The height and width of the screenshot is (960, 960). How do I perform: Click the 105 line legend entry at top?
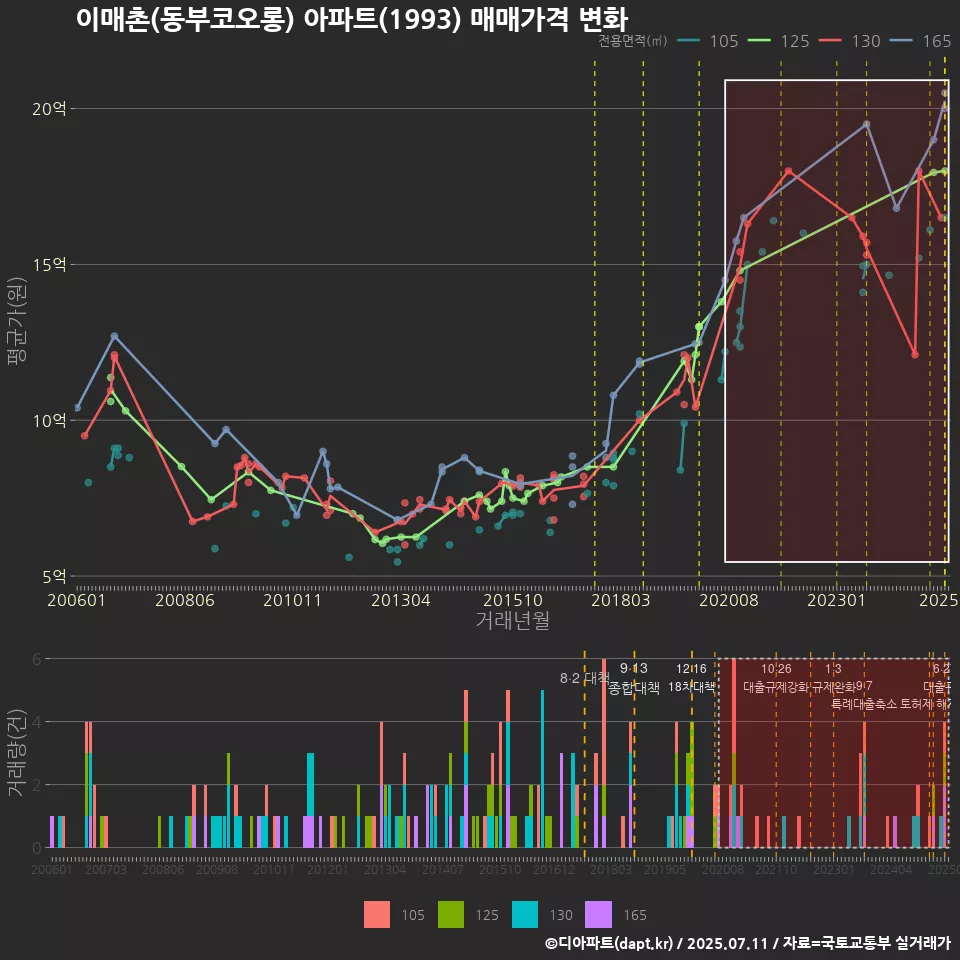tap(708, 41)
